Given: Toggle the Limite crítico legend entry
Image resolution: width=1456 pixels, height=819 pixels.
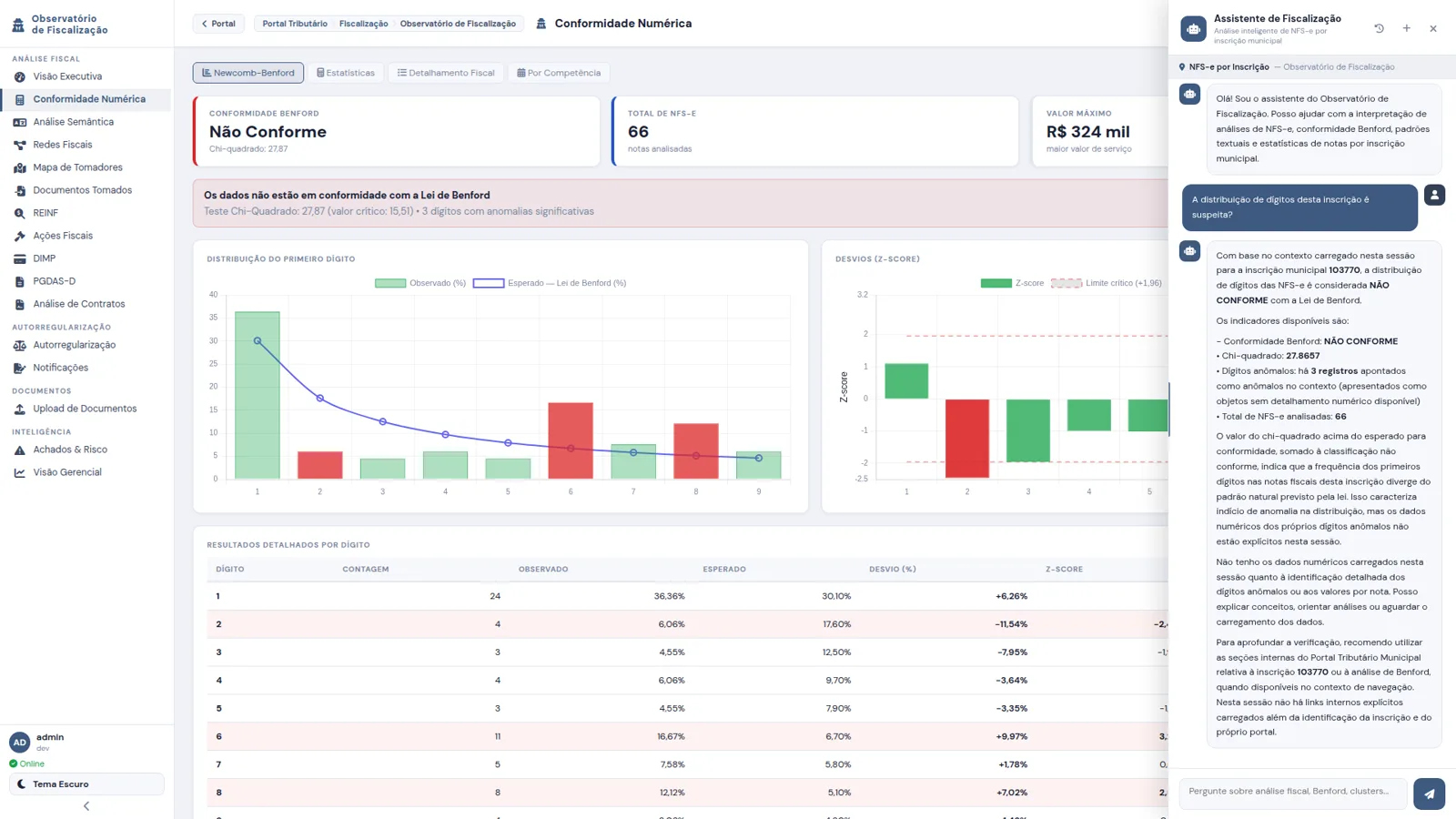Looking at the screenshot, I should pos(1106,283).
